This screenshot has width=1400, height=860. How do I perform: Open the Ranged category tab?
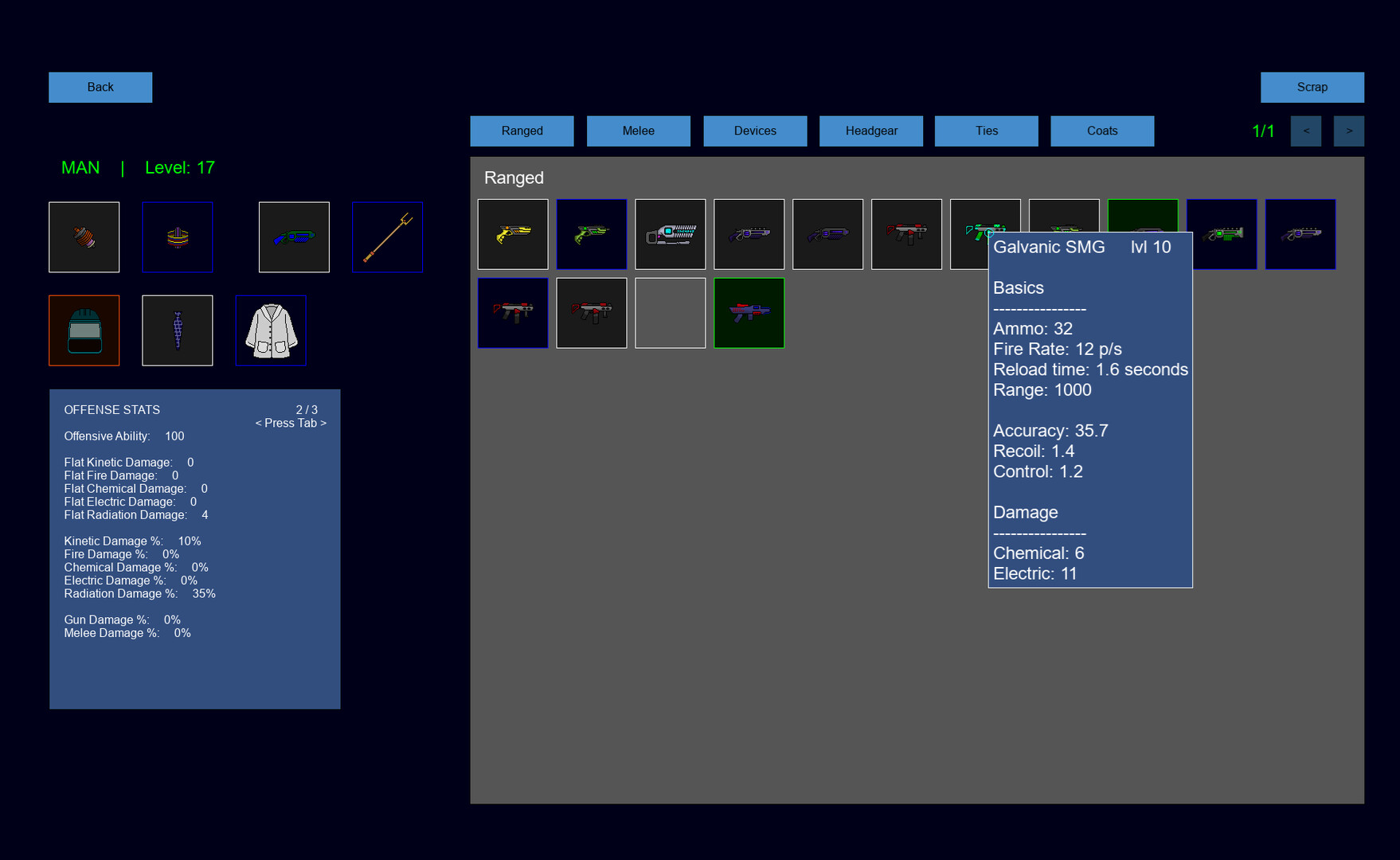point(522,131)
